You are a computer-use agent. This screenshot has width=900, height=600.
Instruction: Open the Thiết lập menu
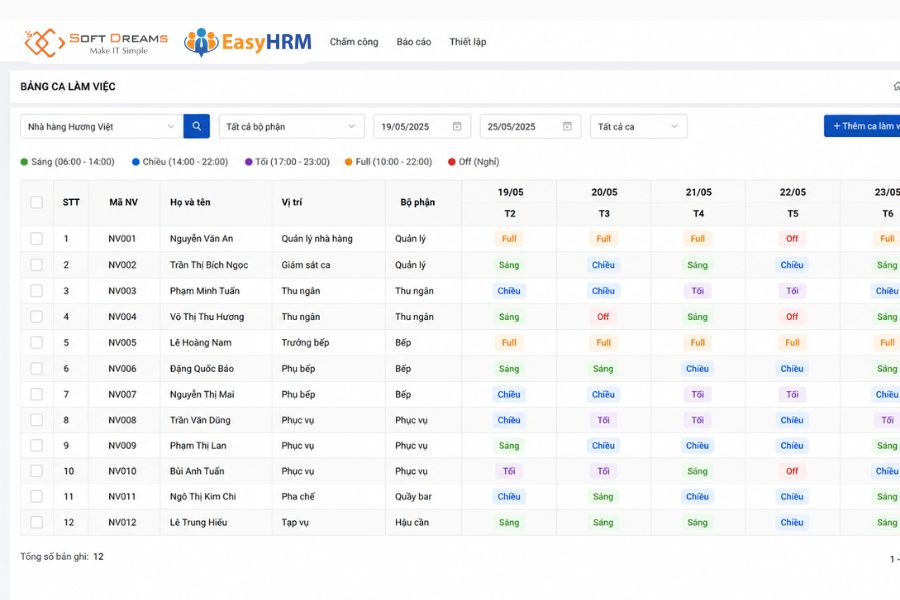pos(467,42)
